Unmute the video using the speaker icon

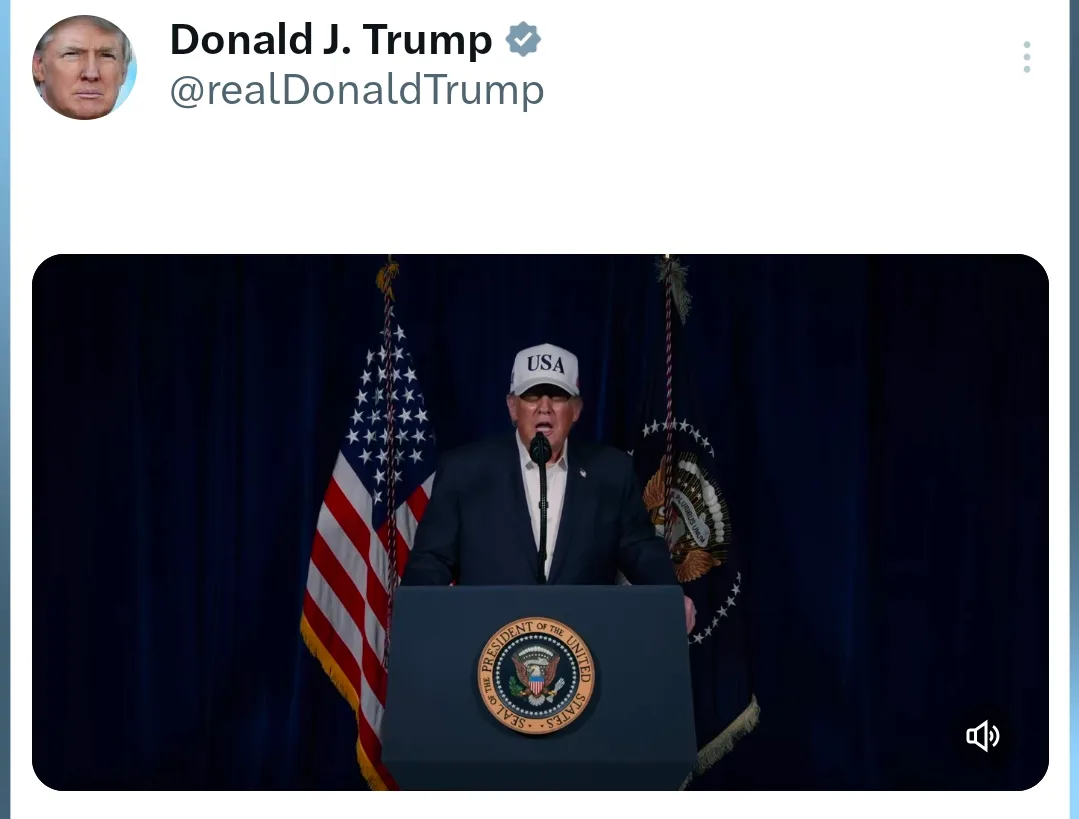pos(983,736)
